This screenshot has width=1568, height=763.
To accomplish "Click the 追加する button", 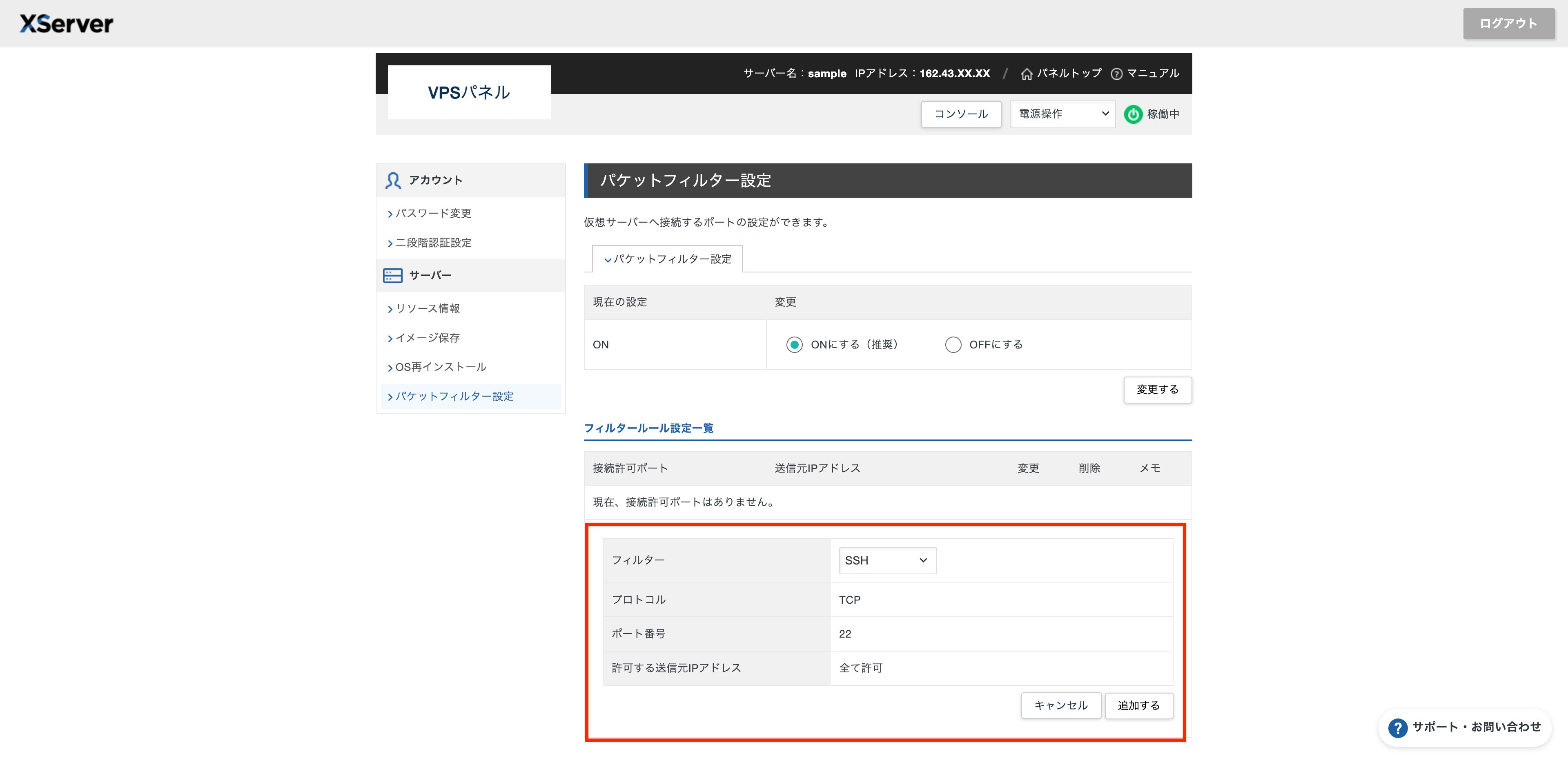I will 1138,705.
